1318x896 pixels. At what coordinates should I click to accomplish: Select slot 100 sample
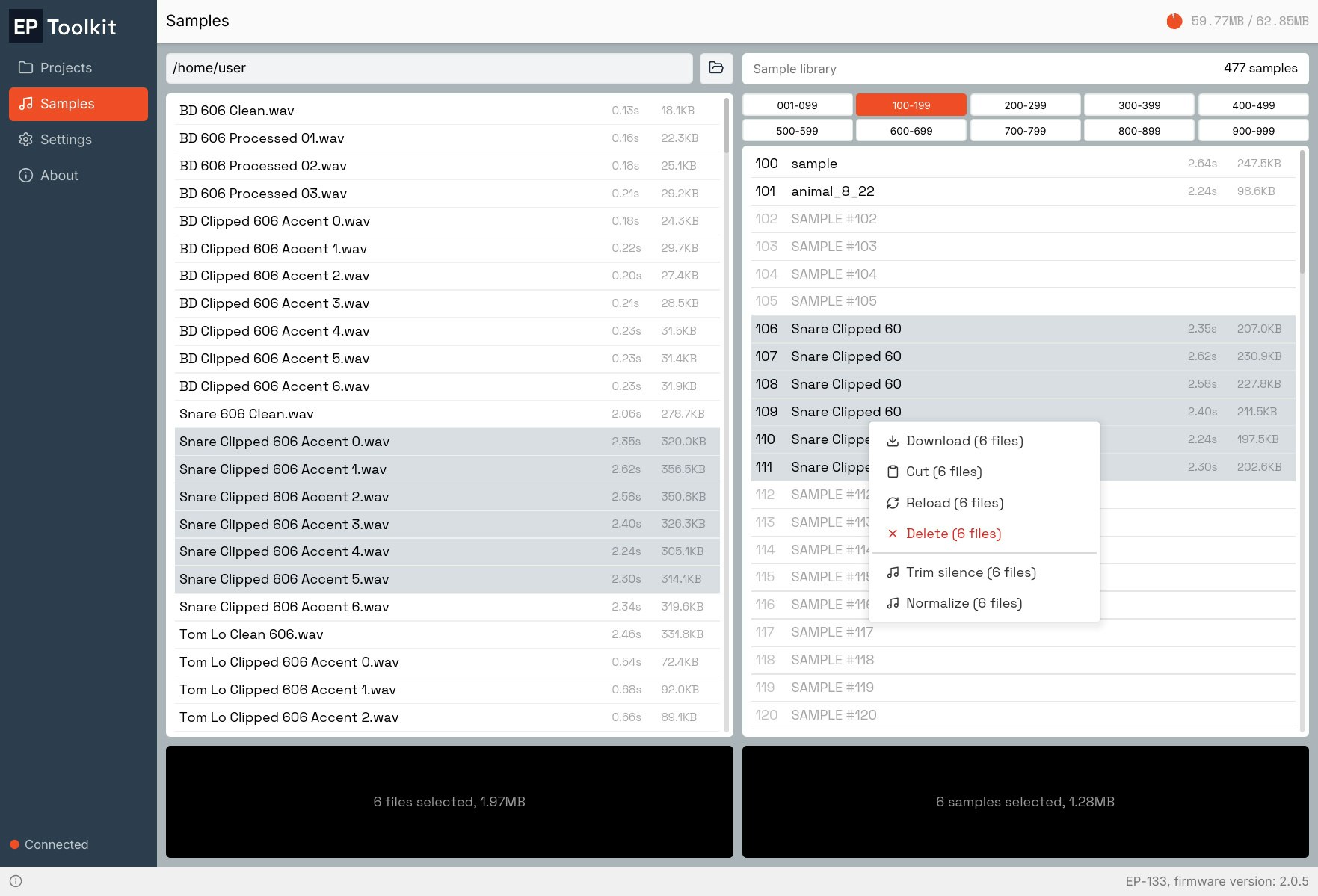1023,164
